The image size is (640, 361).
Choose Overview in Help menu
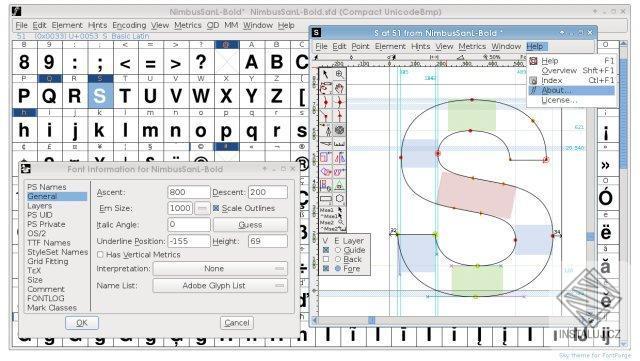point(571,71)
